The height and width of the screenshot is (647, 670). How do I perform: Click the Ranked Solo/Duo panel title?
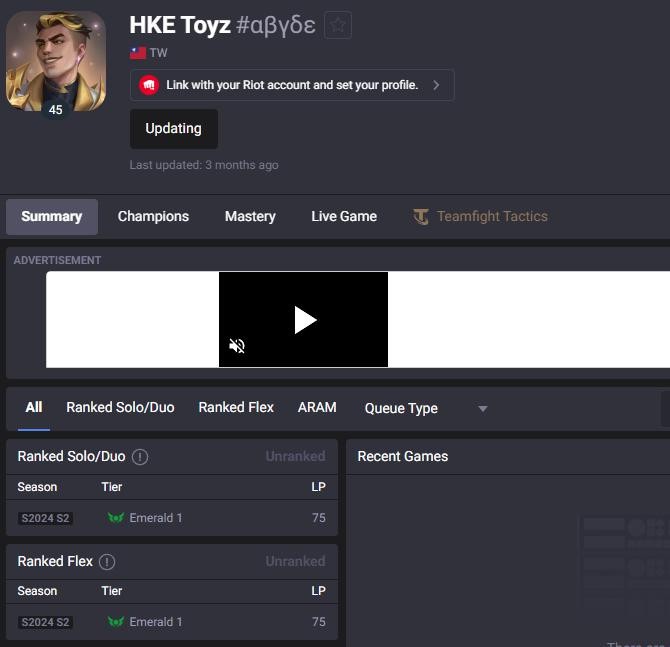click(x=71, y=456)
